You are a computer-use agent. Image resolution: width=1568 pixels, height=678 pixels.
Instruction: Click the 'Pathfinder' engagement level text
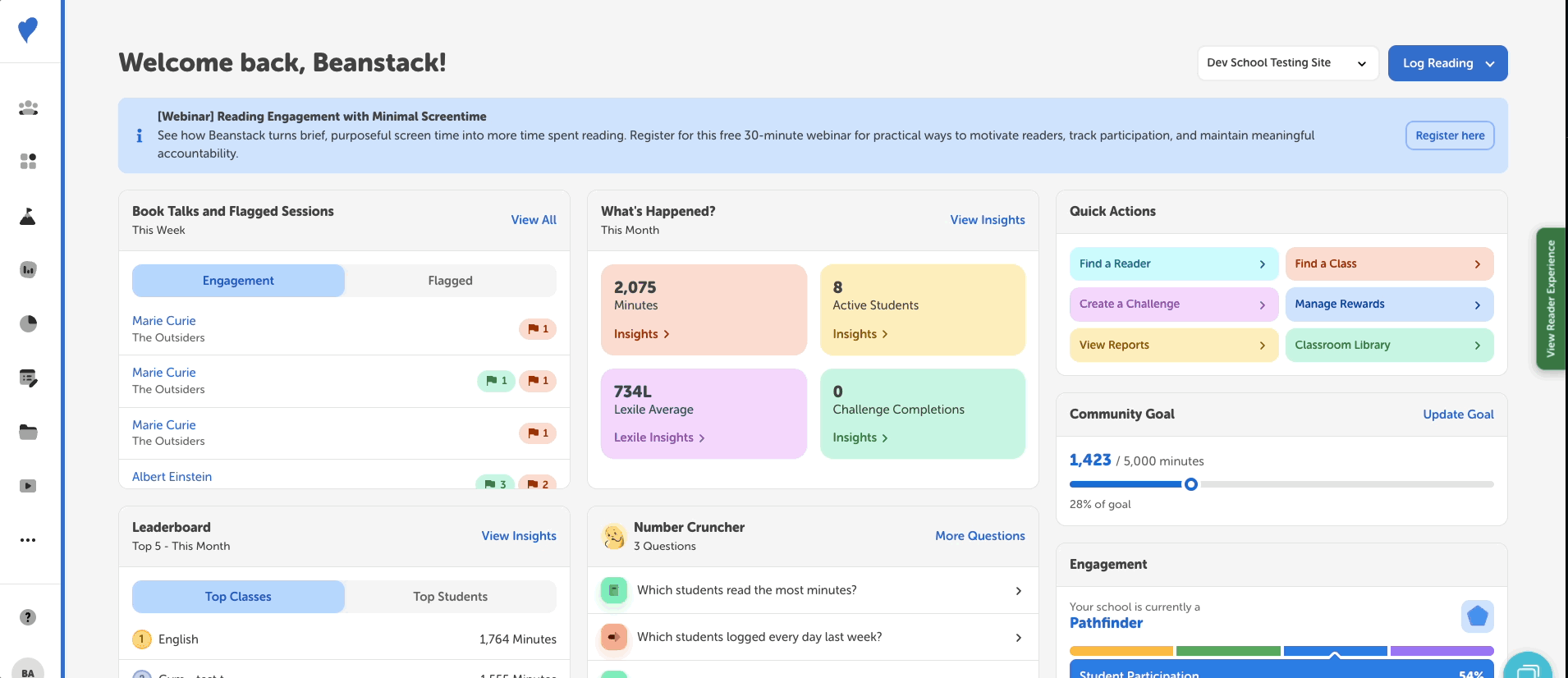[x=1106, y=623]
